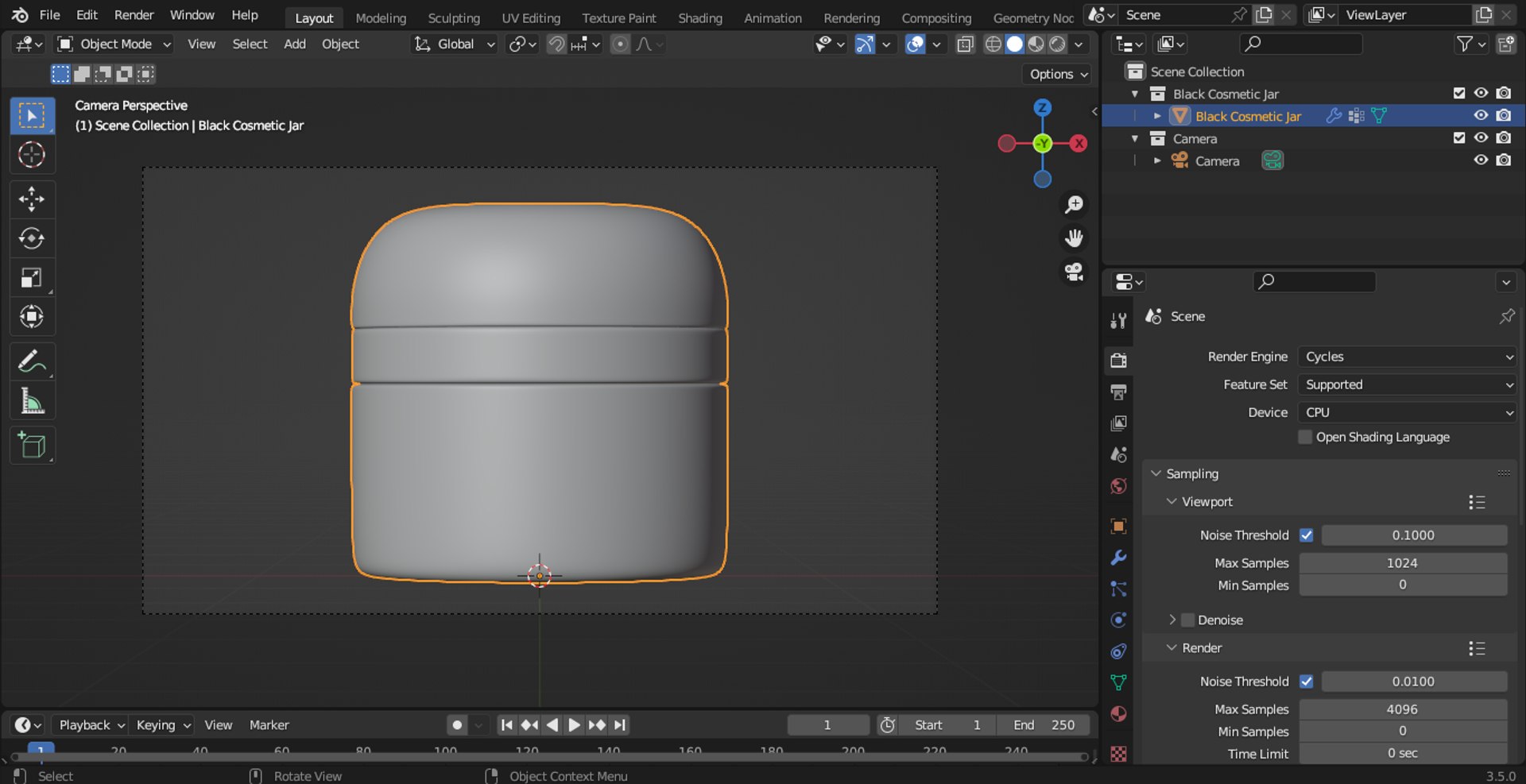The height and width of the screenshot is (784, 1526).
Task: Uncheck viewport Noise Threshold checkbox
Action: tap(1306, 535)
